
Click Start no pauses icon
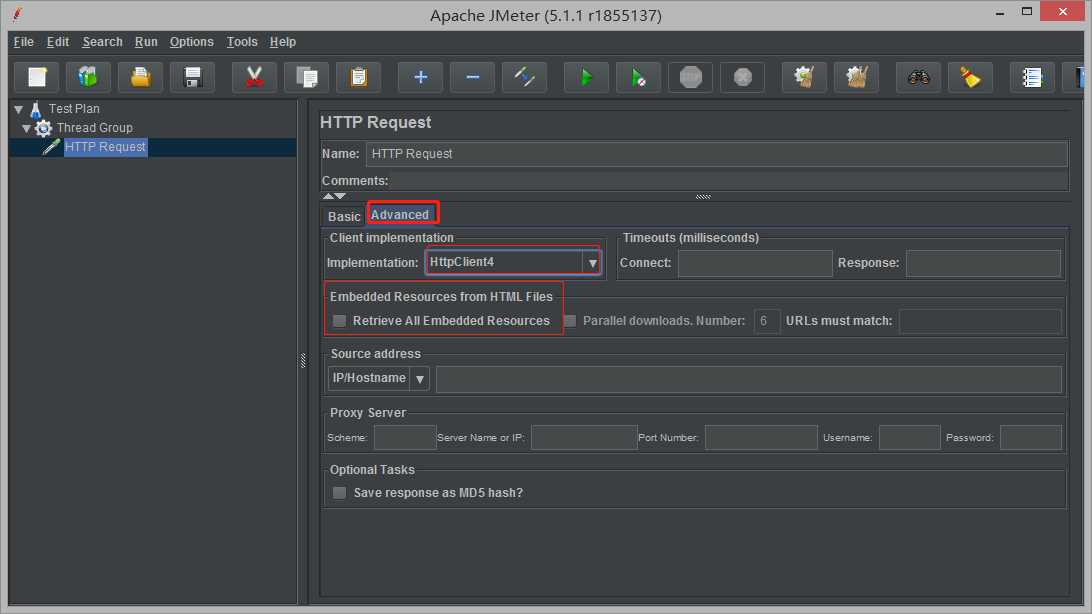[639, 77]
